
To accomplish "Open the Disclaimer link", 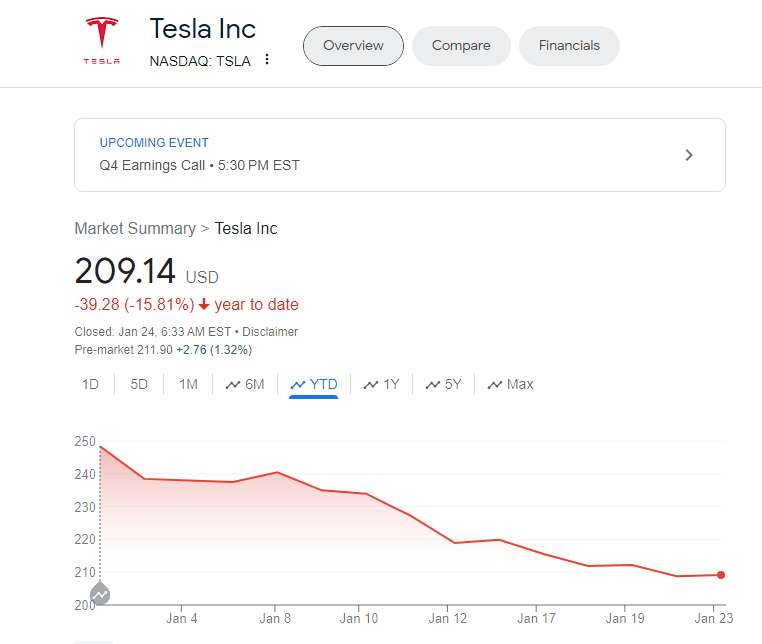I will pos(271,332).
